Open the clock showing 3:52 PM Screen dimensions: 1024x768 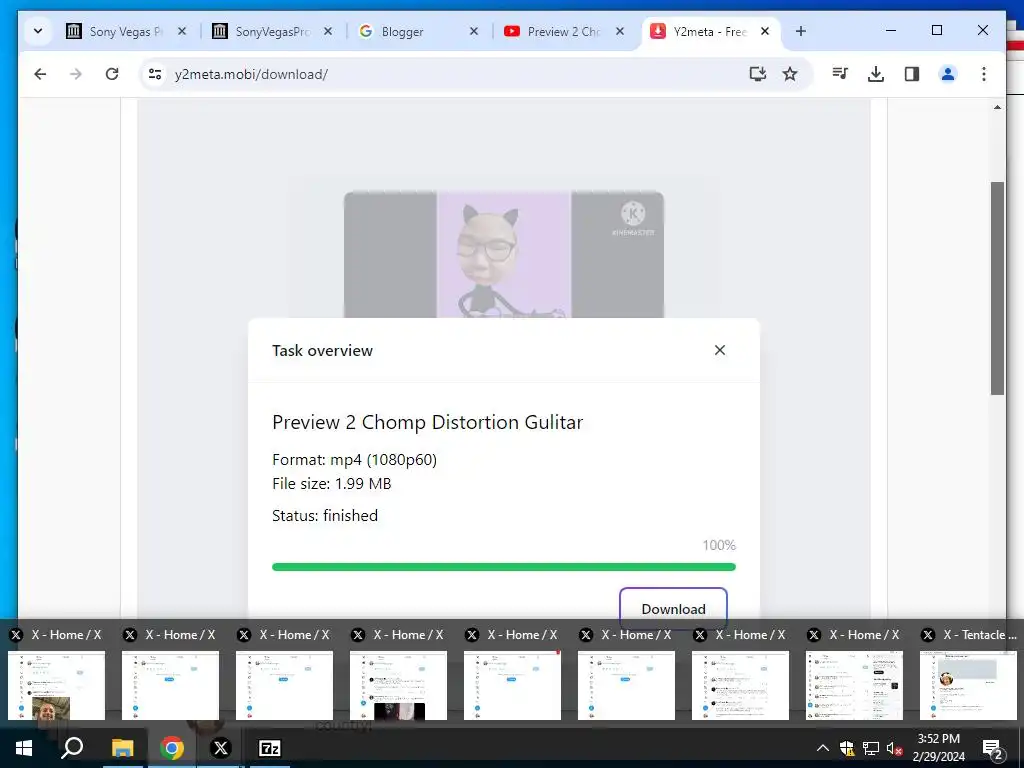tap(938, 748)
